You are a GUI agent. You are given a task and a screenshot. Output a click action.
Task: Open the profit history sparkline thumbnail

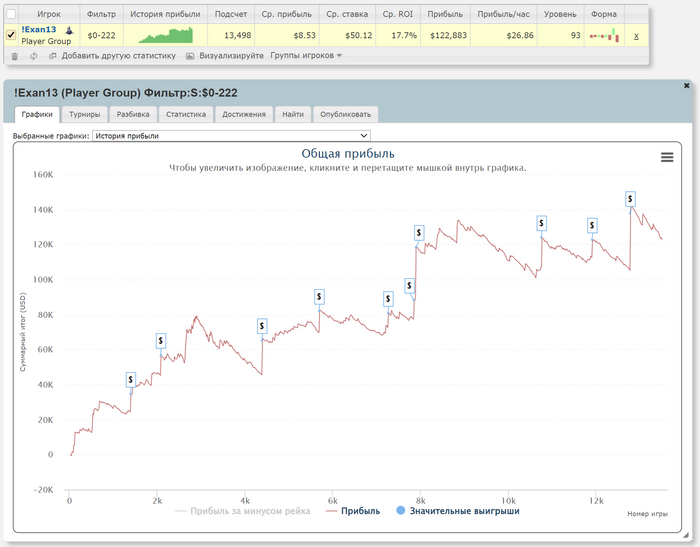coord(166,35)
